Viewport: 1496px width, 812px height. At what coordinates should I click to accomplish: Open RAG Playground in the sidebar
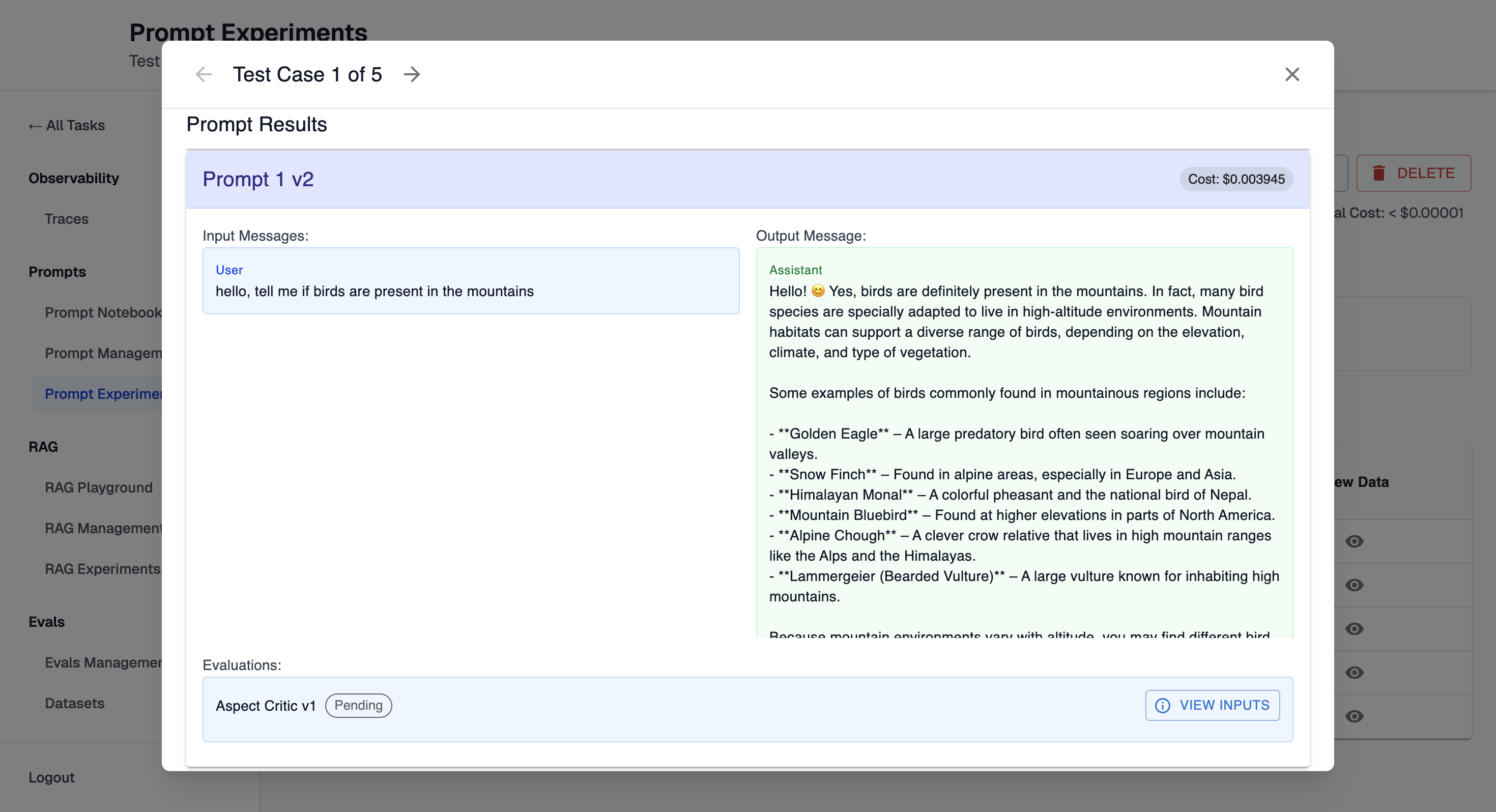pos(98,487)
